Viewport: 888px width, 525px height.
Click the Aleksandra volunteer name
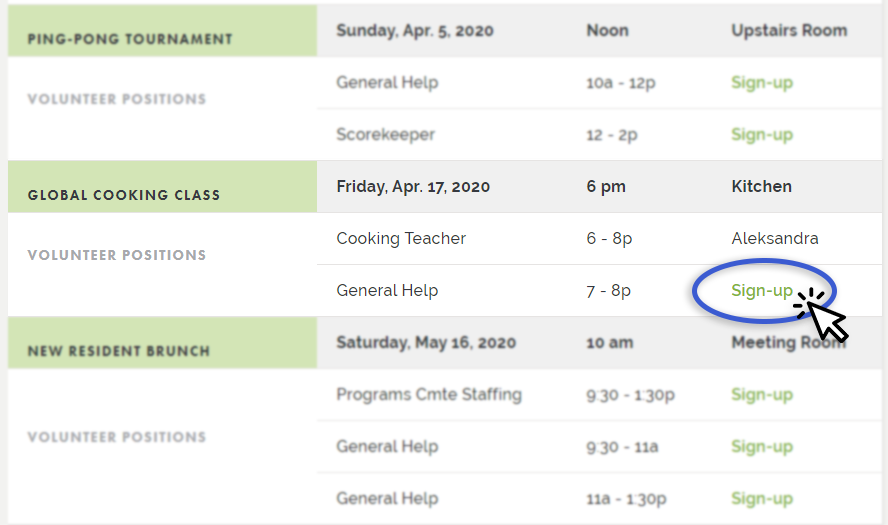(775, 238)
